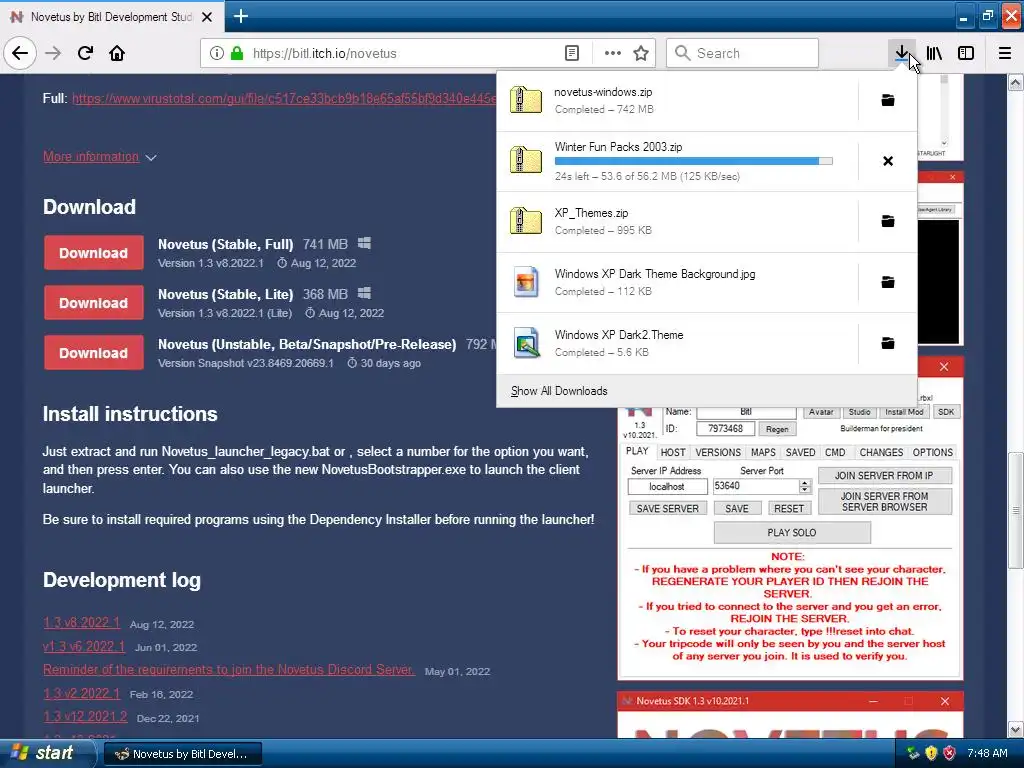Cancel the Winter Fun Packs 2003.zip download

pyautogui.click(x=888, y=161)
